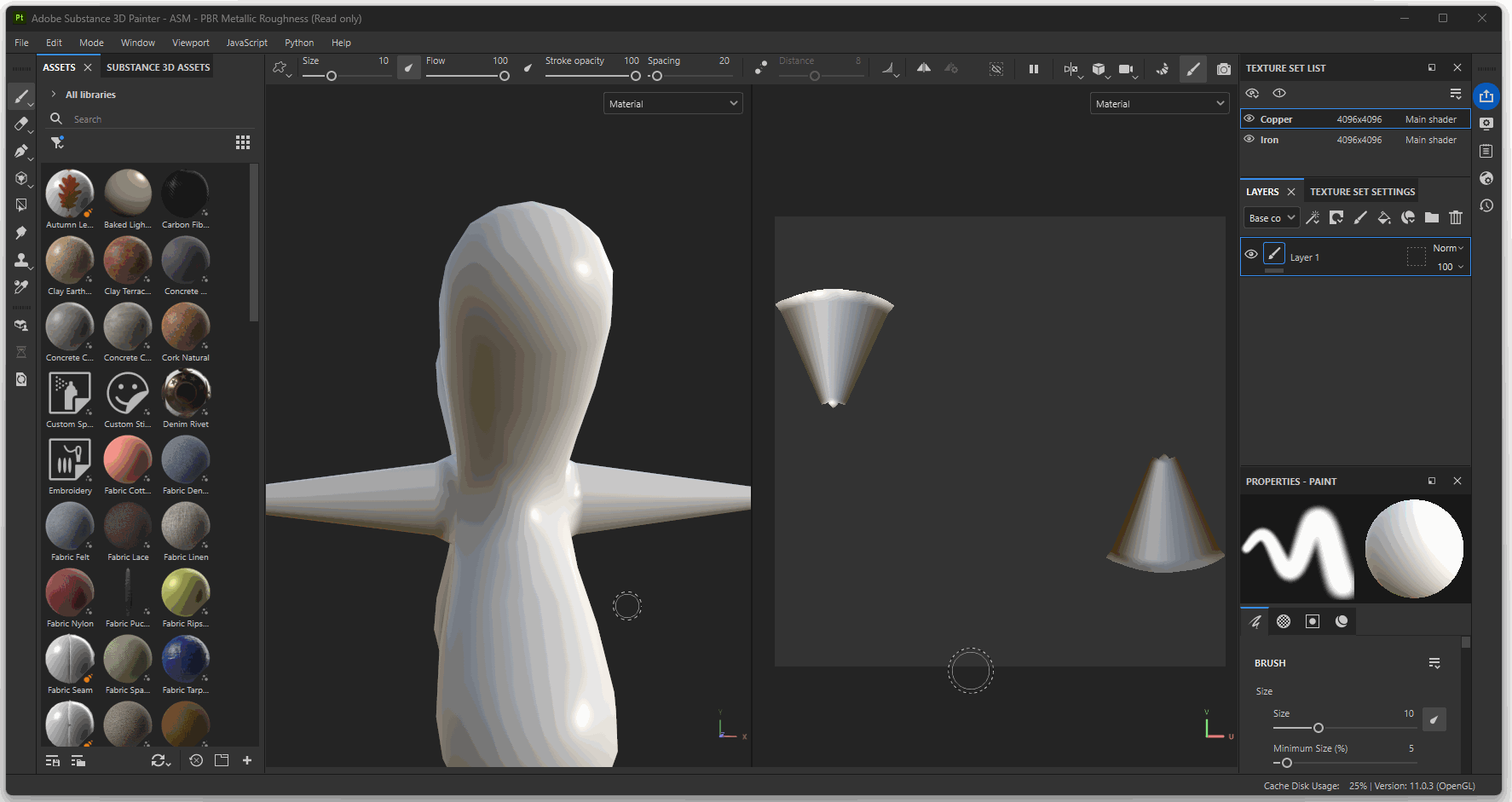Switch to the Texture Set Settings tab
This screenshot has height=802, width=1512.
pyautogui.click(x=1362, y=192)
